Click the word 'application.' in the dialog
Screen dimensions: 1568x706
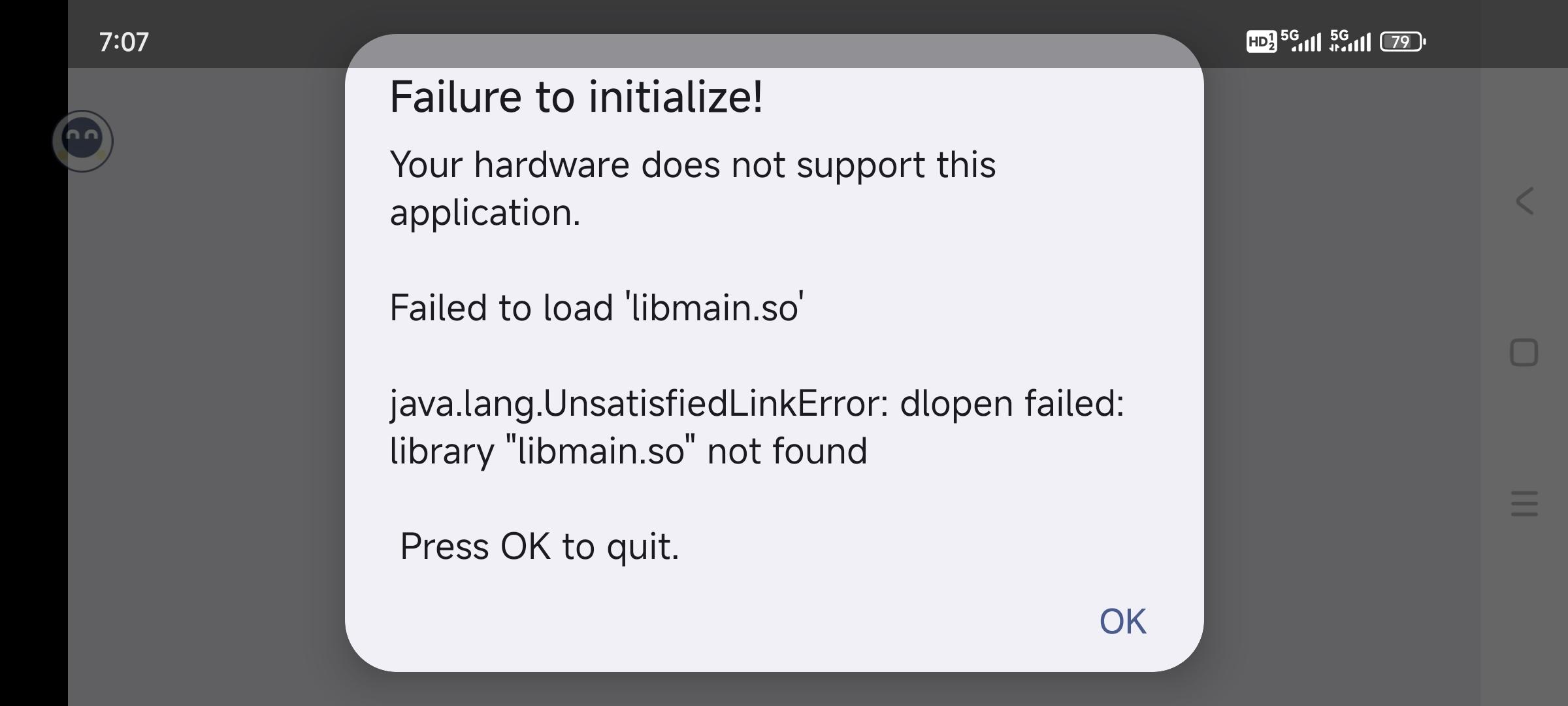click(x=485, y=213)
